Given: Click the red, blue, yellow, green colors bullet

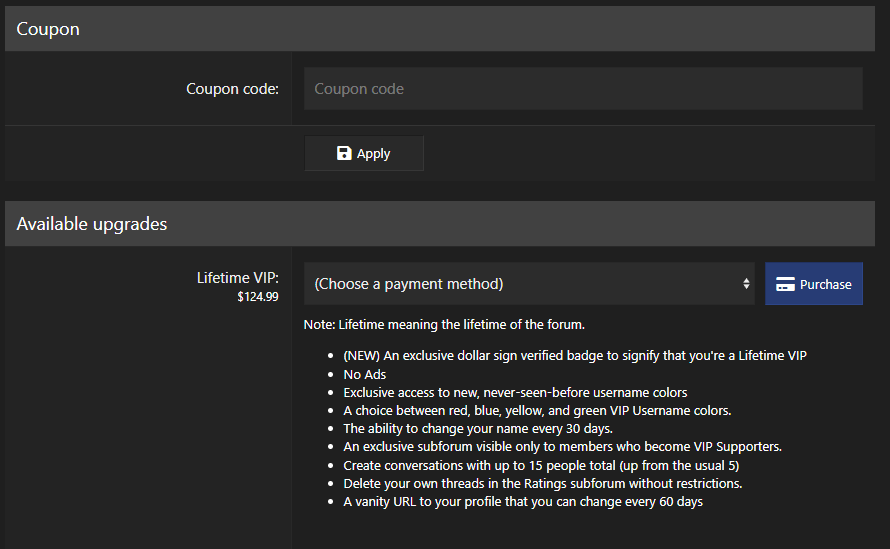Looking at the screenshot, I should pos(537,410).
